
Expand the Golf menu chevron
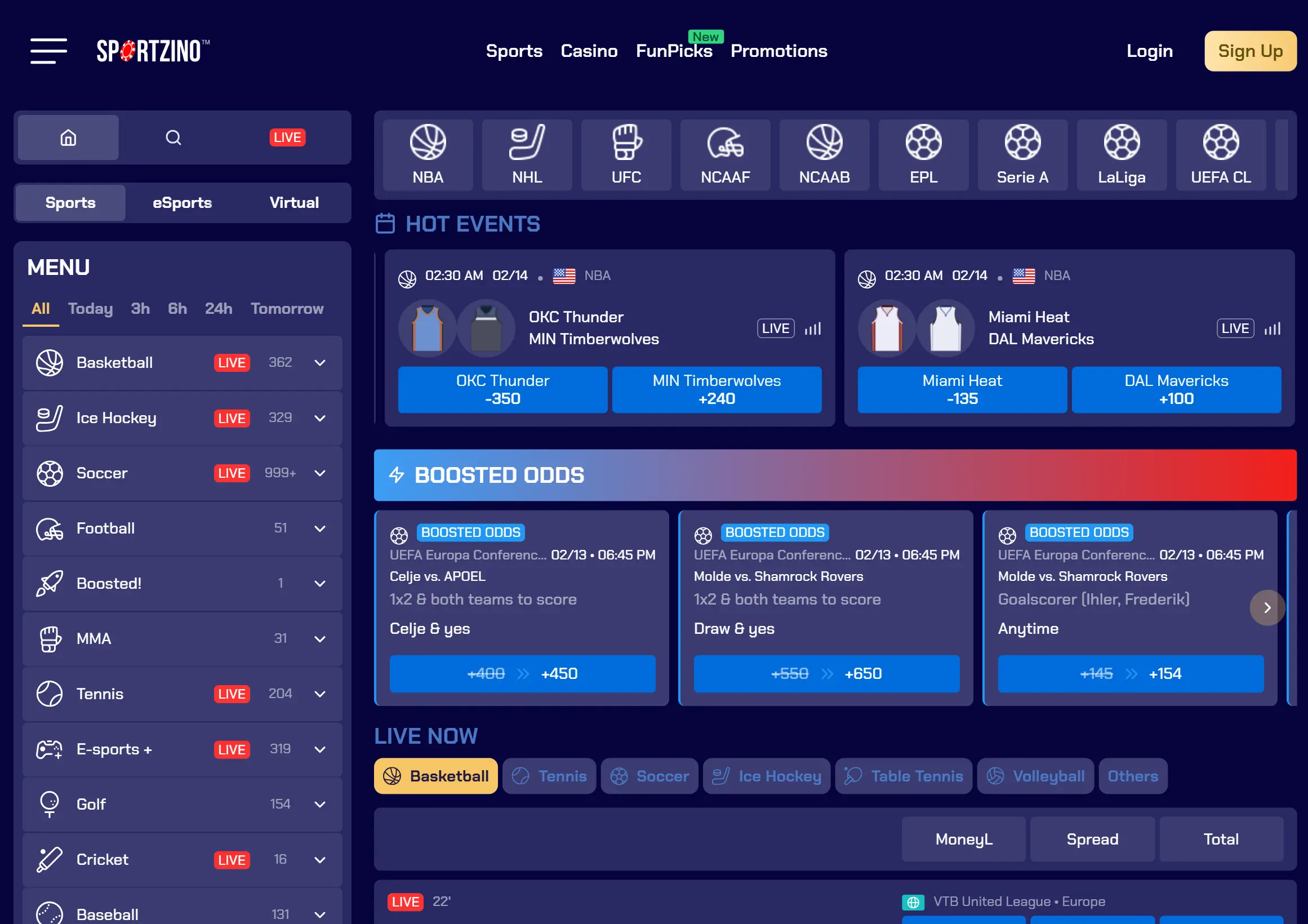point(320,805)
